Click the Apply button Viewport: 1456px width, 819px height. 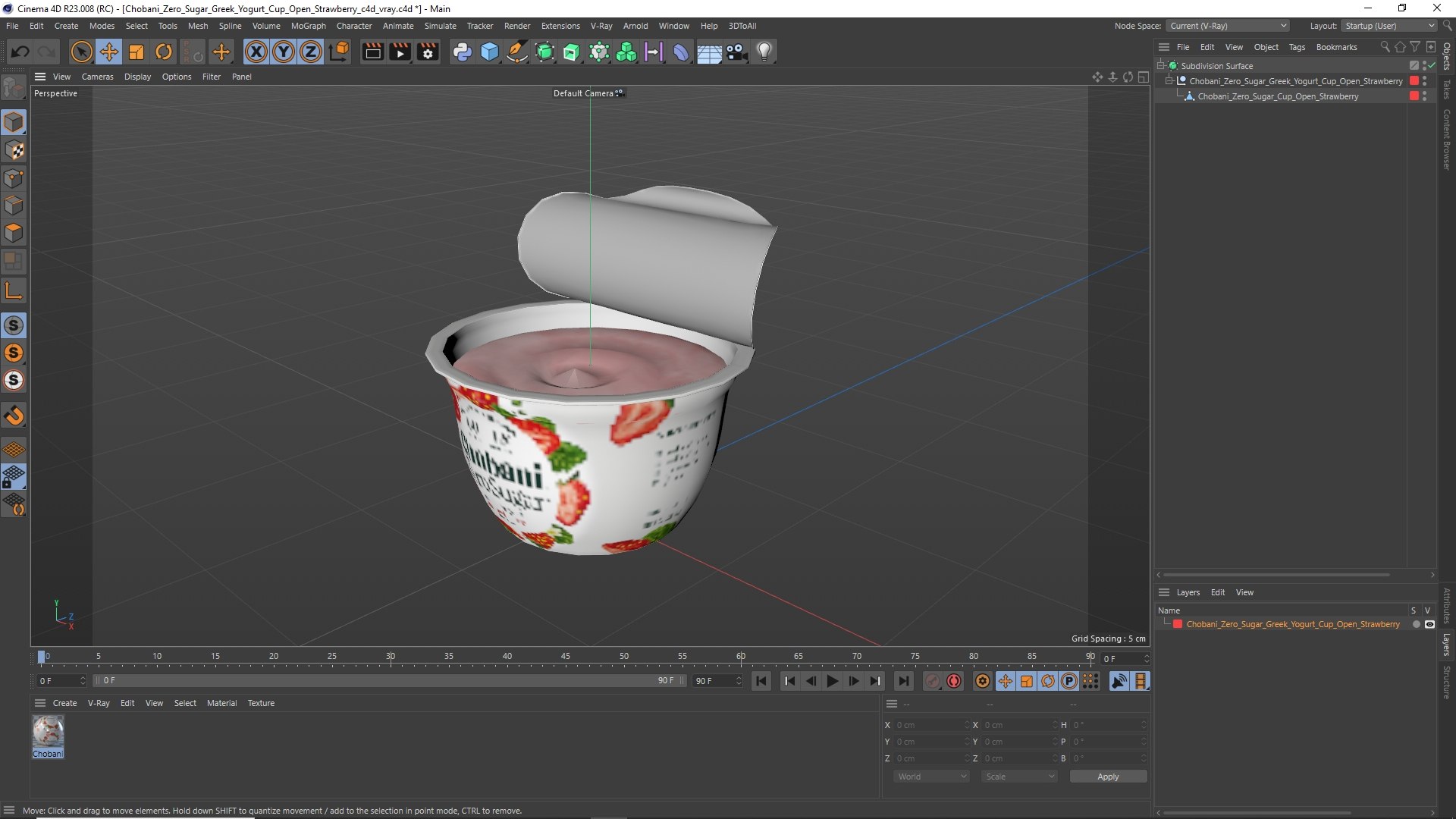point(1108,777)
